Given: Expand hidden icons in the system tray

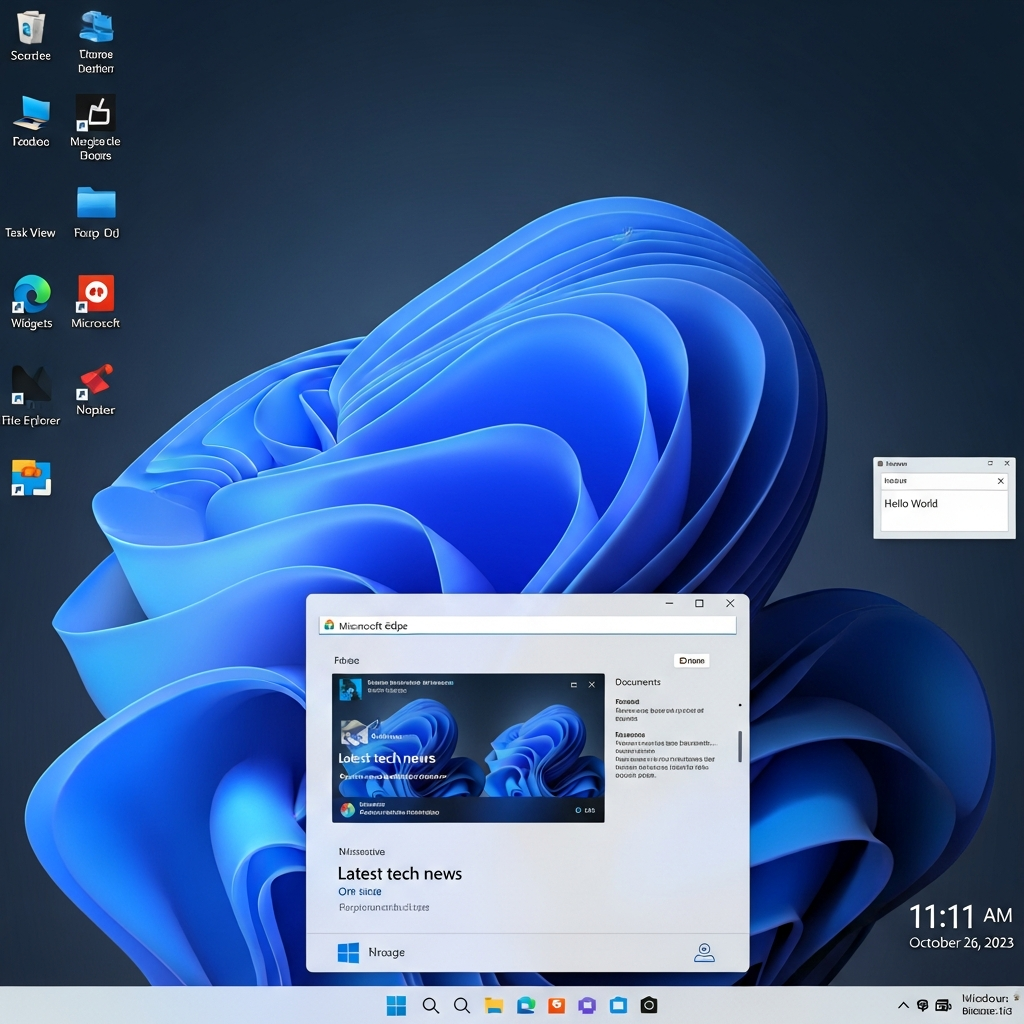Looking at the screenshot, I should pos(903,1005).
